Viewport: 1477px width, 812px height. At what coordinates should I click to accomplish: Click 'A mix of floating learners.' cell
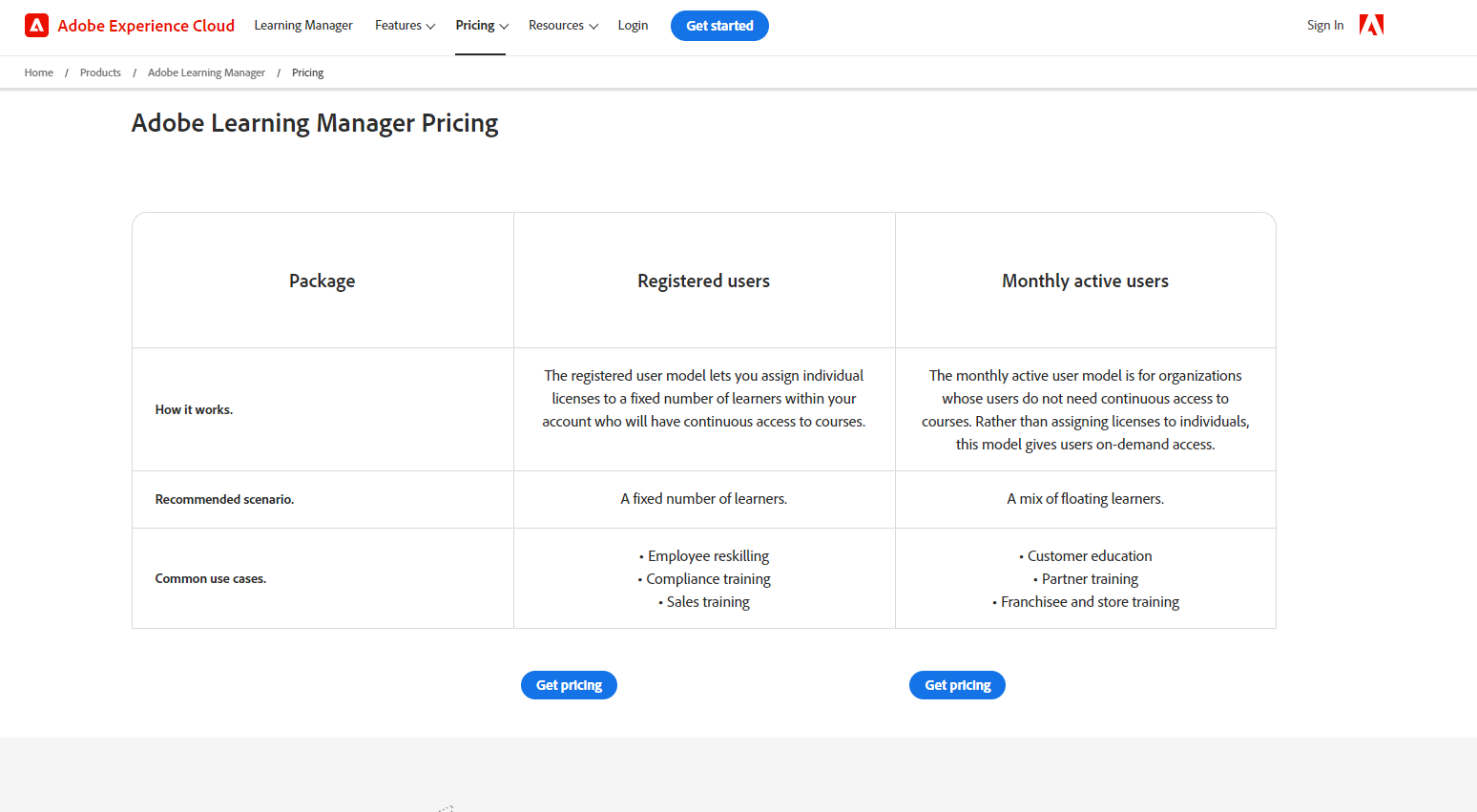pos(1086,499)
